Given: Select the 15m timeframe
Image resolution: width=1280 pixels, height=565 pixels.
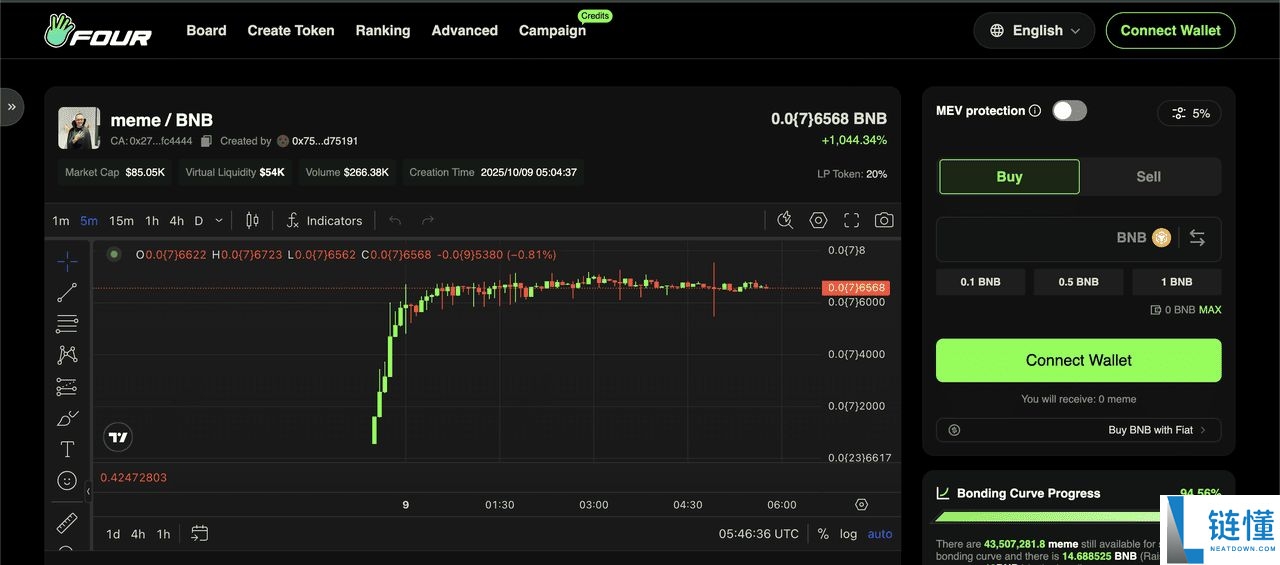Looking at the screenshot, I should 122,220.
